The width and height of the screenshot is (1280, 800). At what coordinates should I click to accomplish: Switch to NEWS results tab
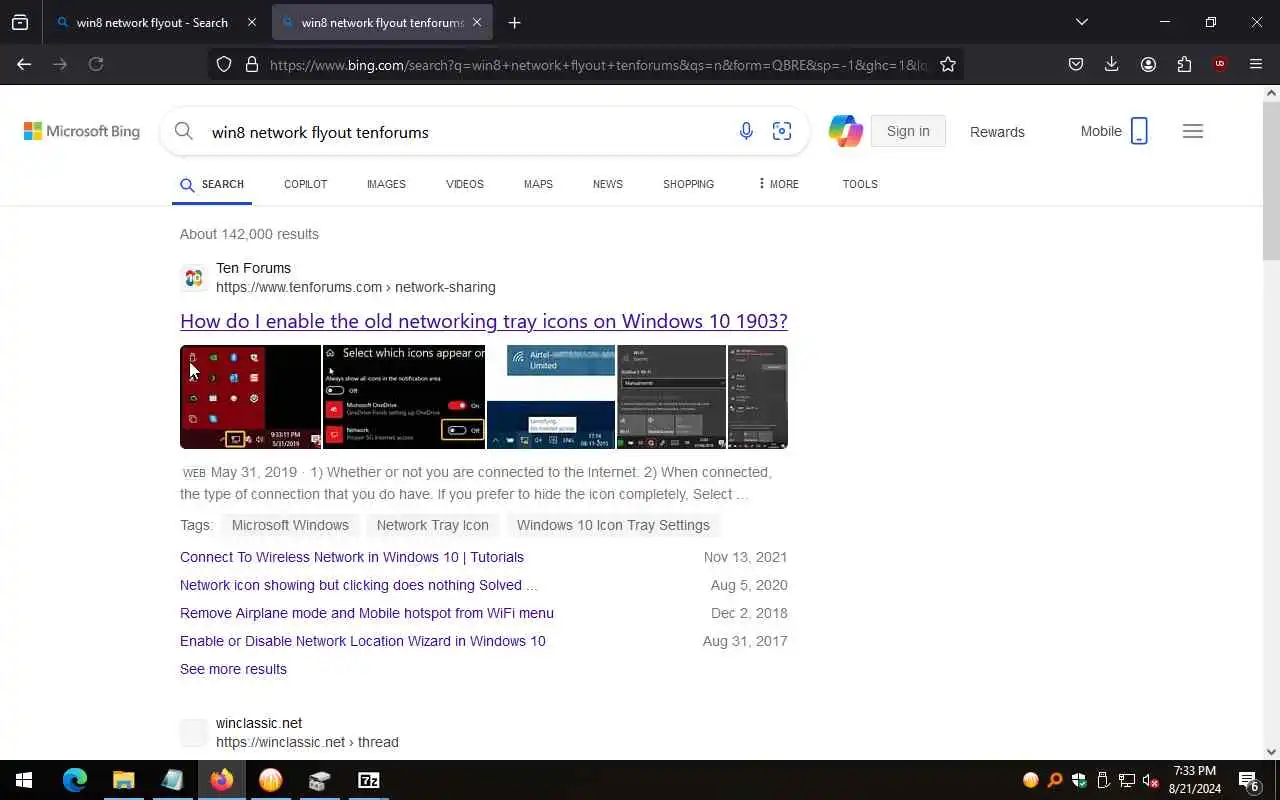pos(607,184)
